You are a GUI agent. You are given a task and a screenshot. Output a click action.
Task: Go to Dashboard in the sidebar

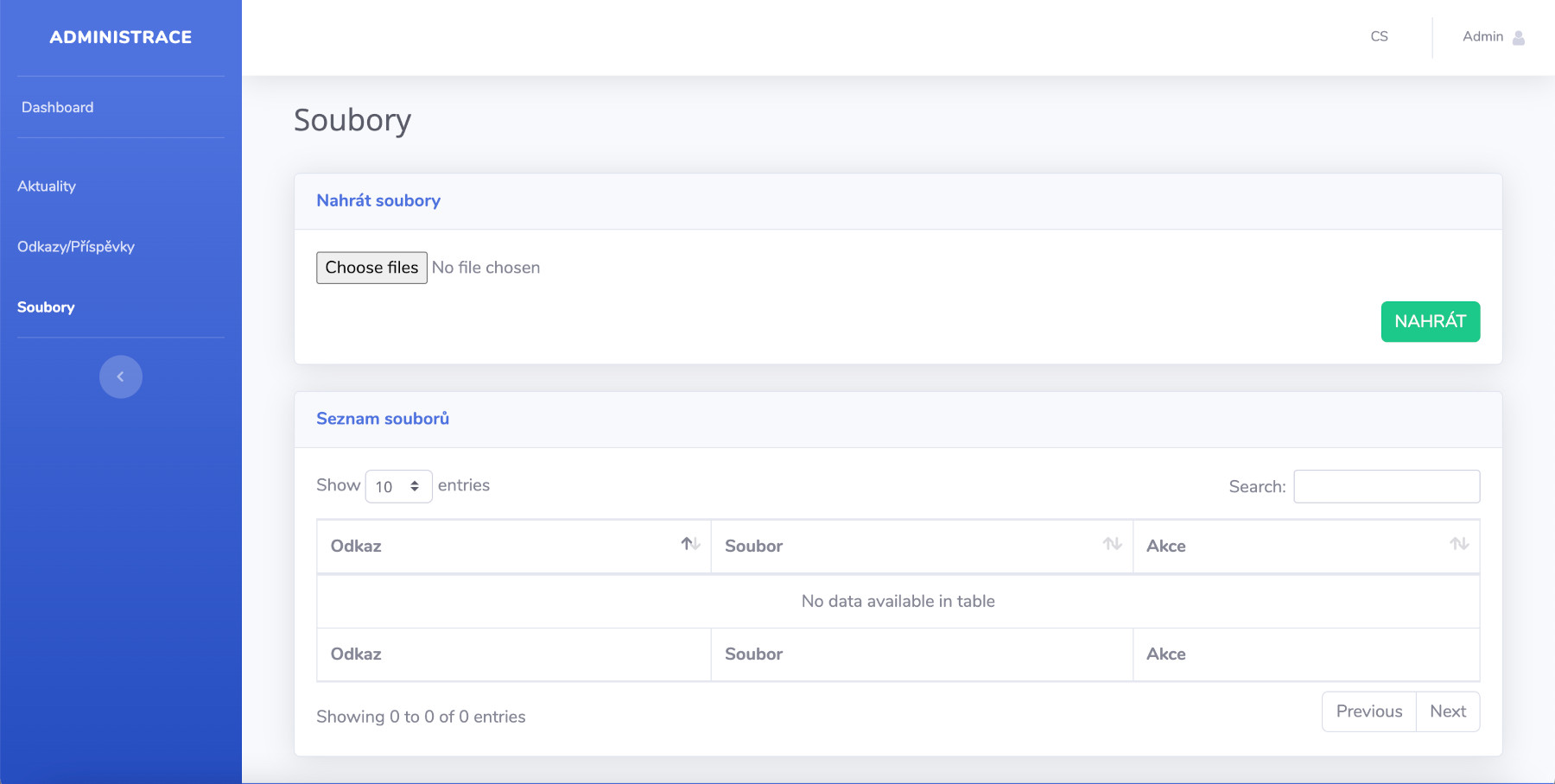tap(58, 107)
